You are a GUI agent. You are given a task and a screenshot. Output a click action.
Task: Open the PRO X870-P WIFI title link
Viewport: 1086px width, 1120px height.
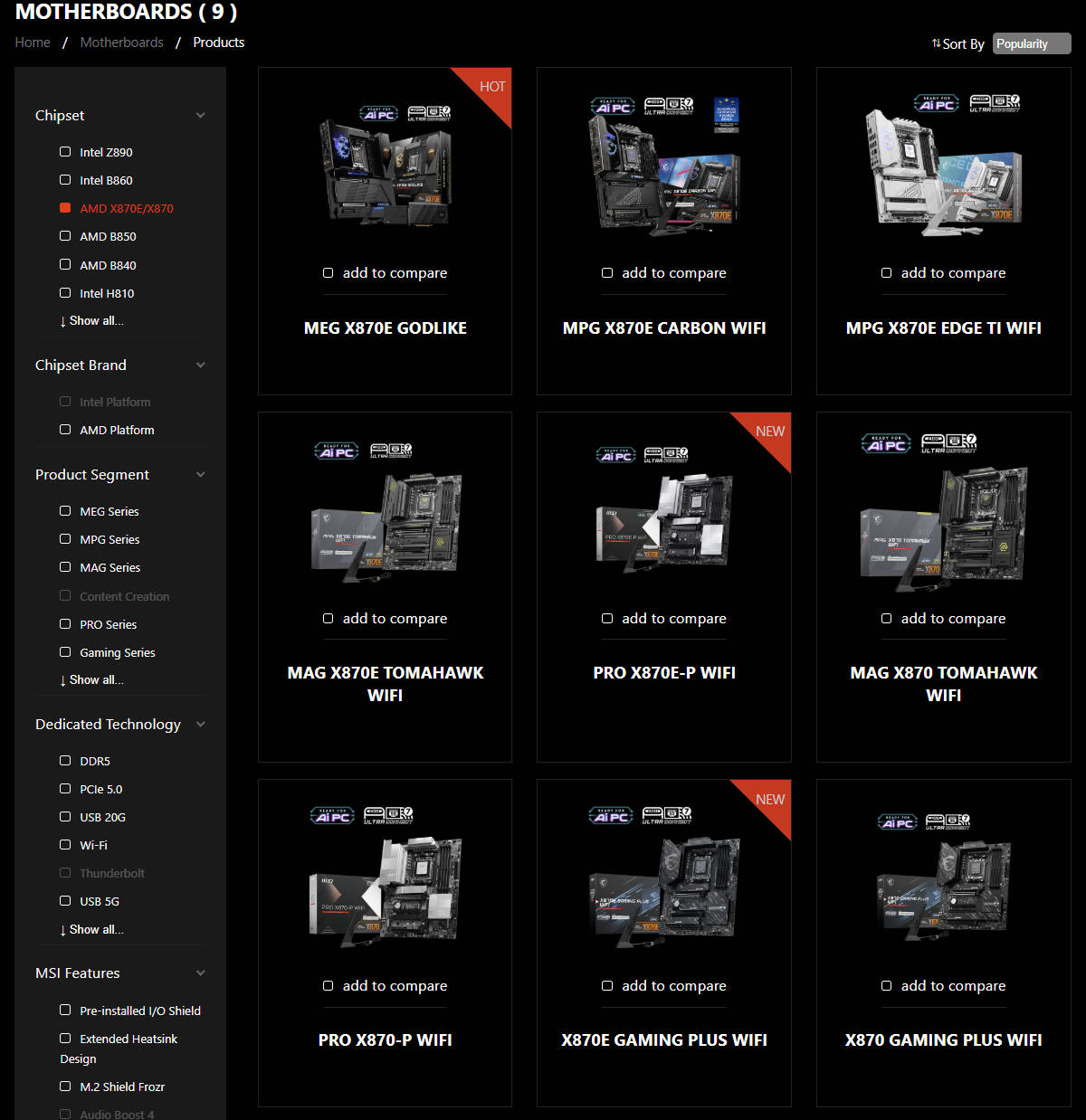coord(386,1040)
